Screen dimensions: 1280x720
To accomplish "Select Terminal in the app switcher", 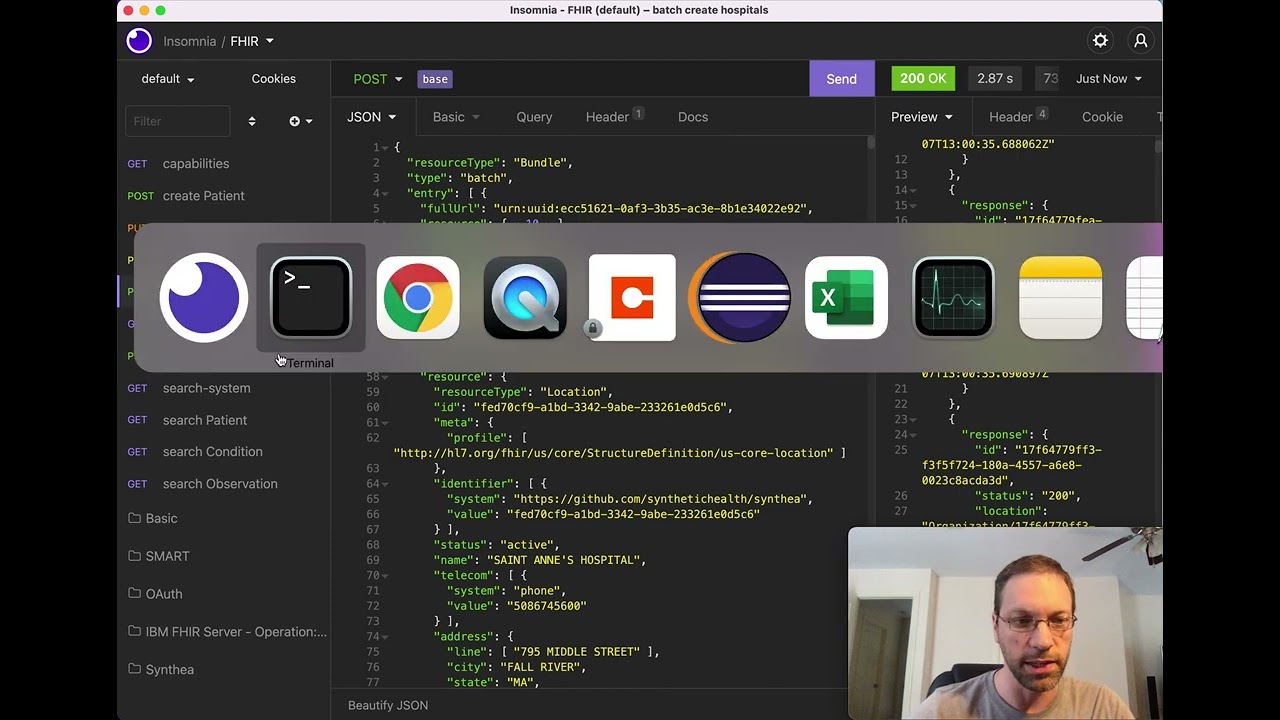I will 311,298.
